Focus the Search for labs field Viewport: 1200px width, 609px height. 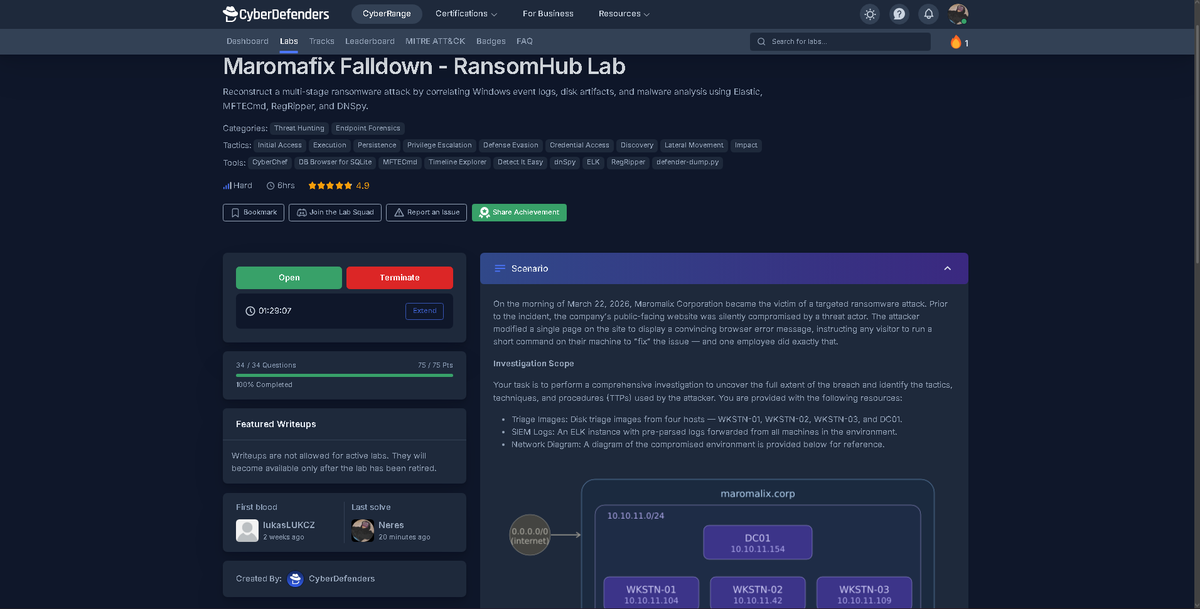(x=840, y=42)
